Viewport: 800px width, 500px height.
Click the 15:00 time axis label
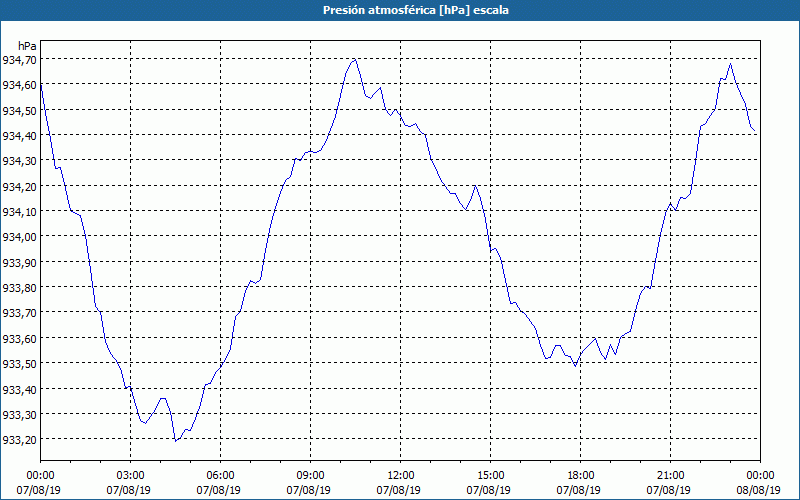pos(490,476)
